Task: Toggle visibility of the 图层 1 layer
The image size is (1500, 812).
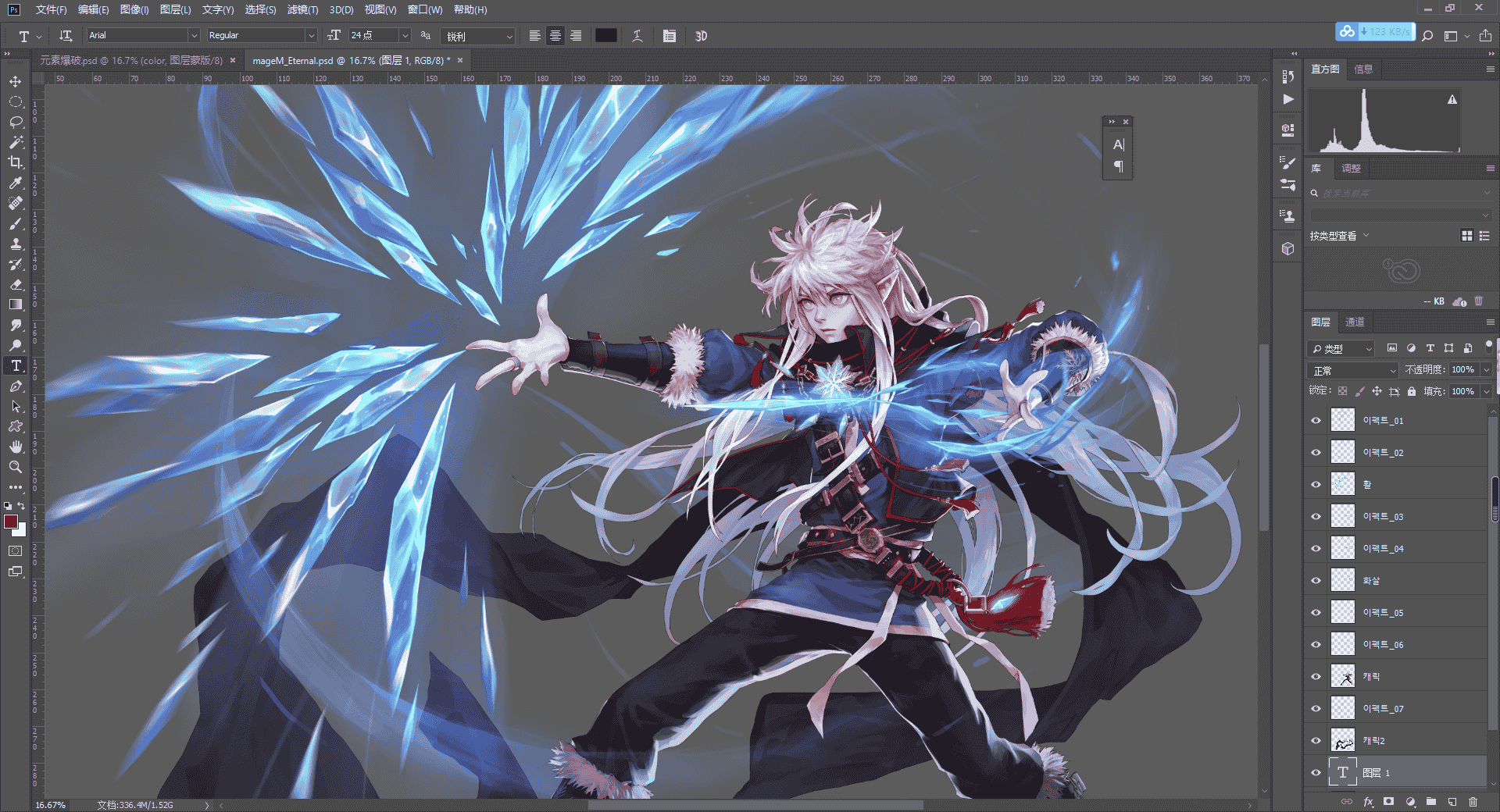Action: point(1316,772)
